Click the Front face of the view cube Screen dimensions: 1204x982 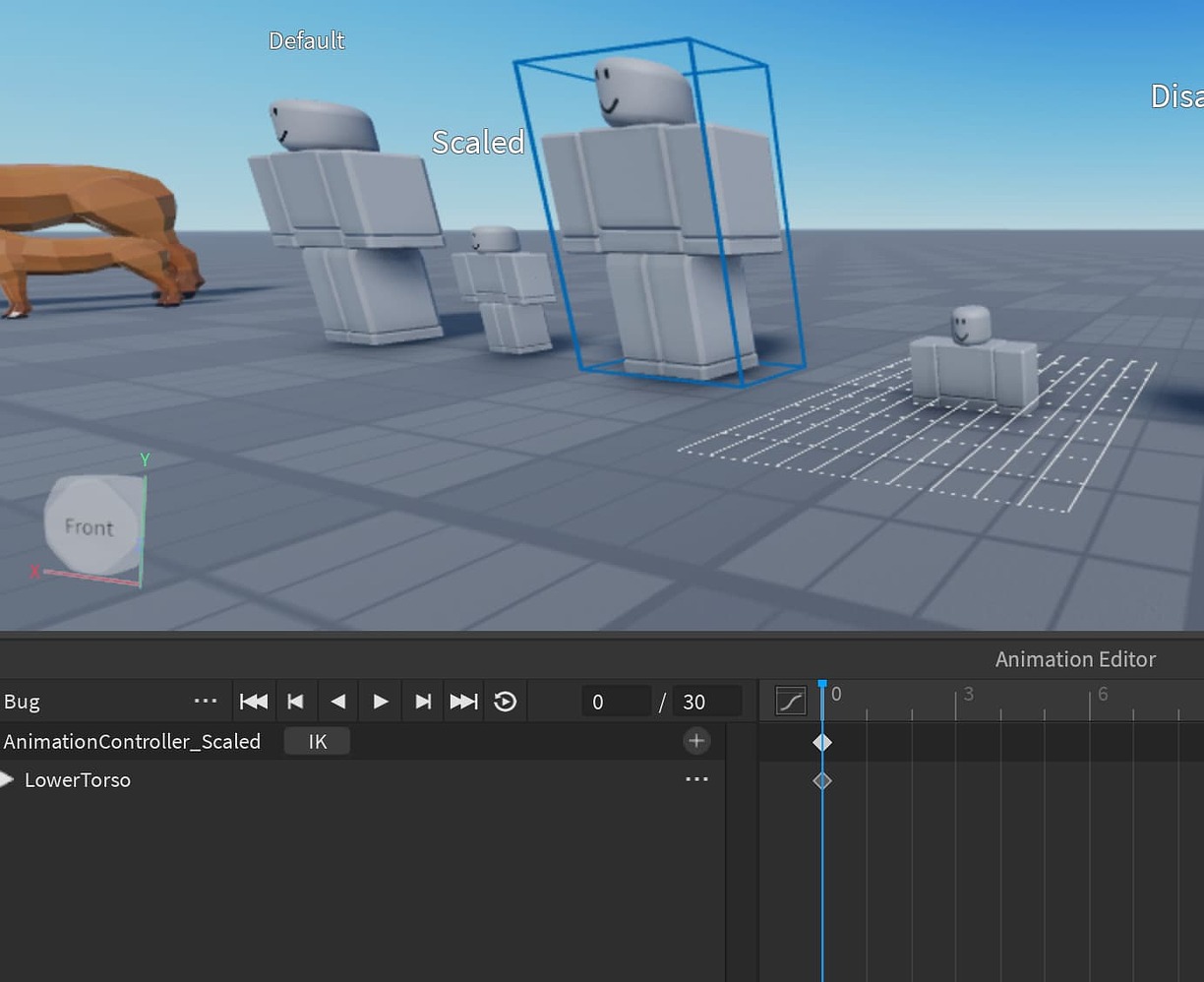tap(91, 526)
